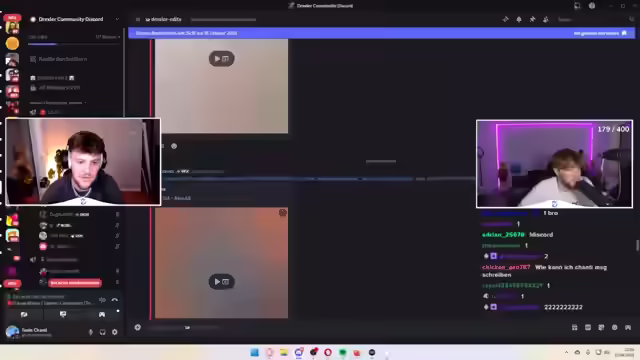Expand the system tray hidden icons chevron
This screenshot has width=640, height=360.
point(566,352)
